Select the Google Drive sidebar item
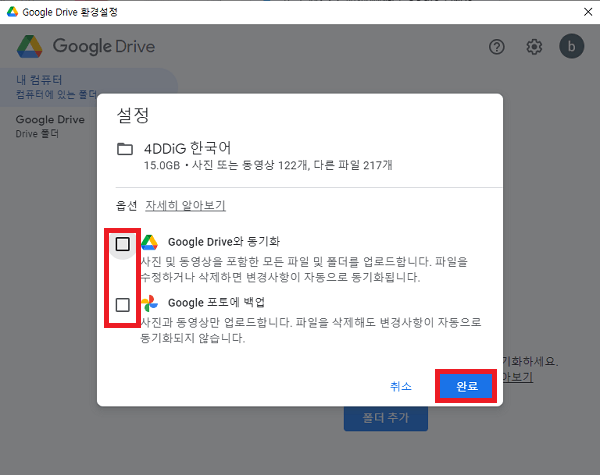 coord(50,126)
